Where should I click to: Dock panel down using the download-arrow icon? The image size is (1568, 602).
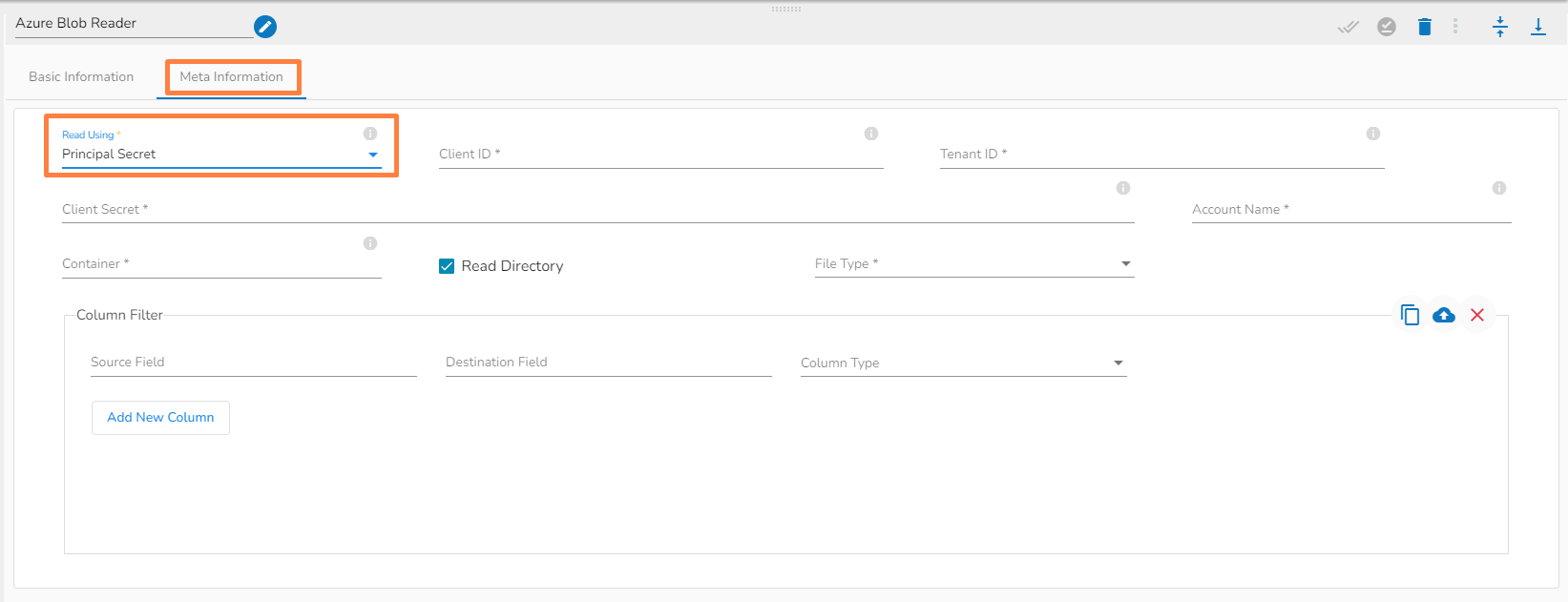click(x=1538, y=27)
